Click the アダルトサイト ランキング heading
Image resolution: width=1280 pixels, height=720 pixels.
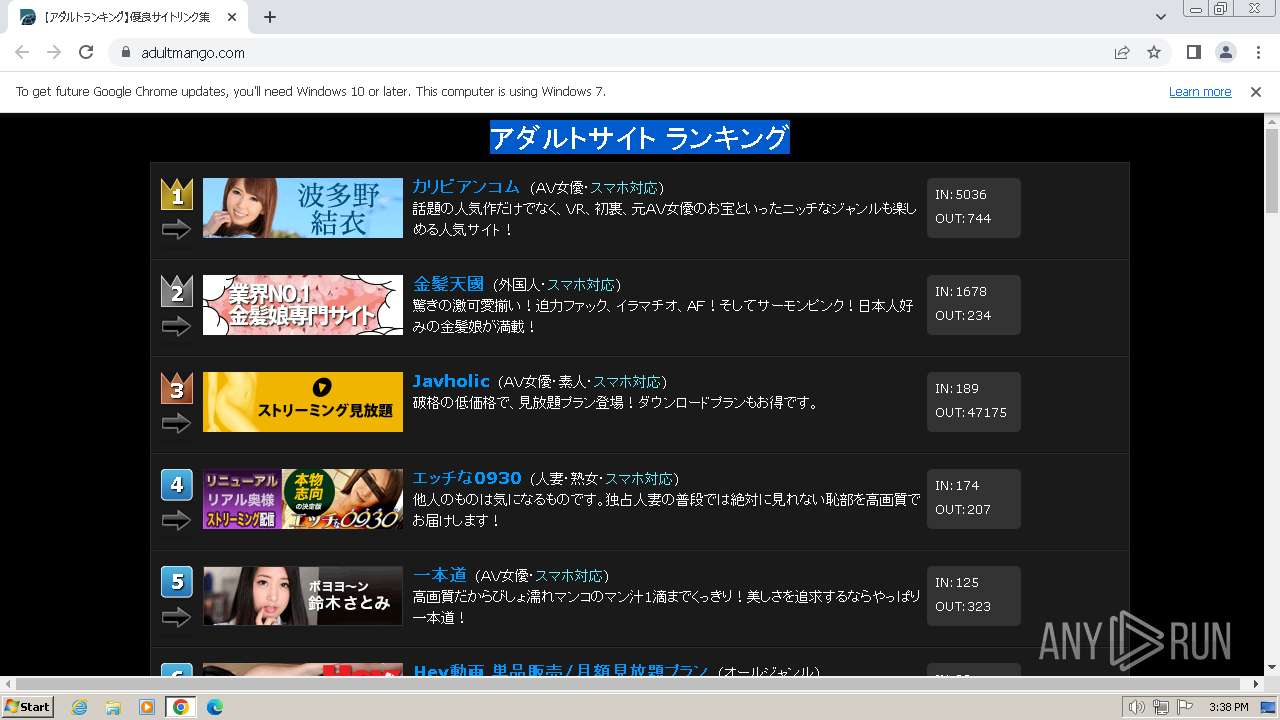tap(639, 138)
